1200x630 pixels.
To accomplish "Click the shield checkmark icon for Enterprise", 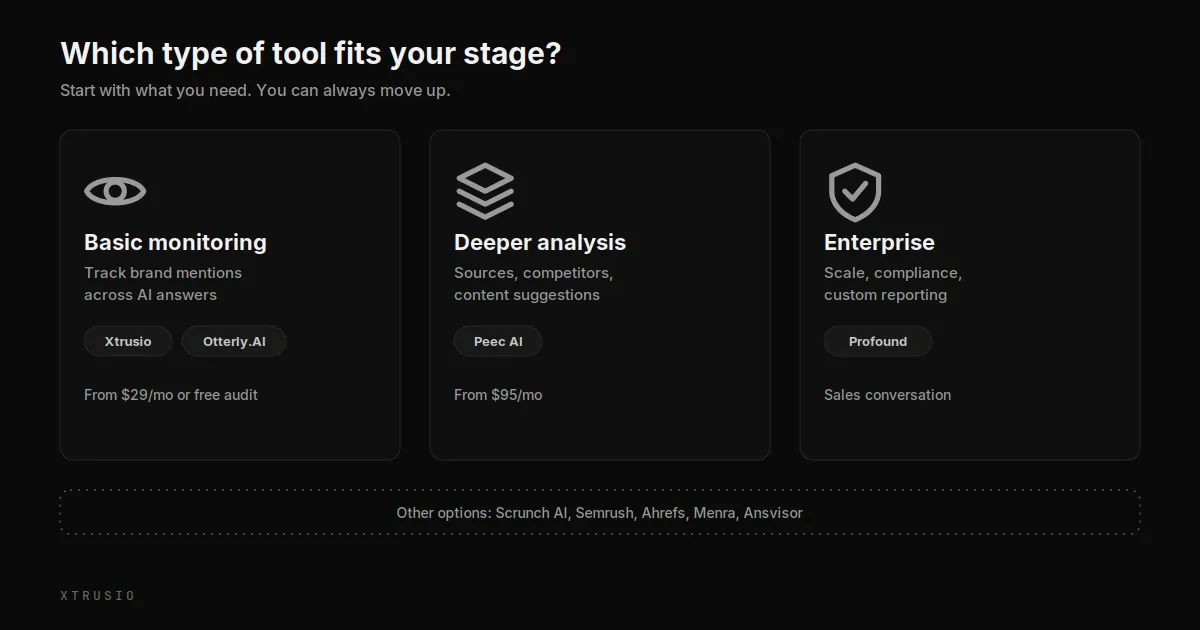I will [855, 192].
